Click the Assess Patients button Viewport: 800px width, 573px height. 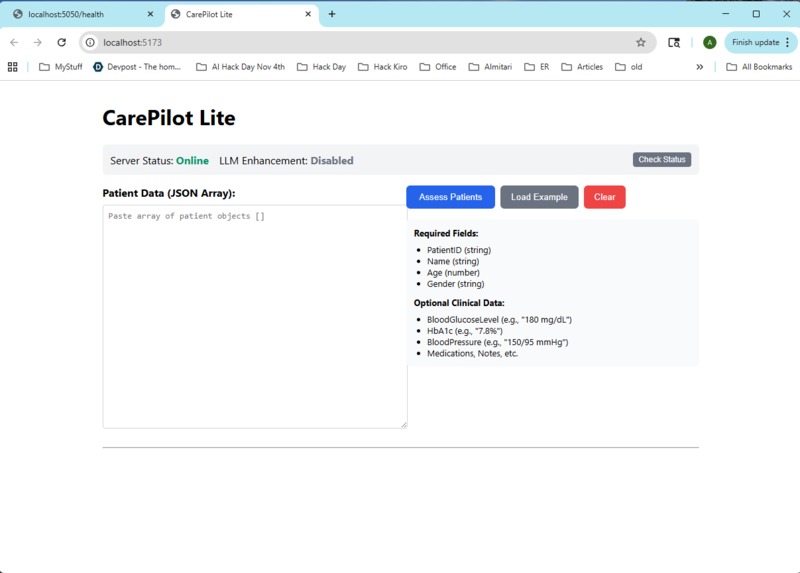pos(451,197)
